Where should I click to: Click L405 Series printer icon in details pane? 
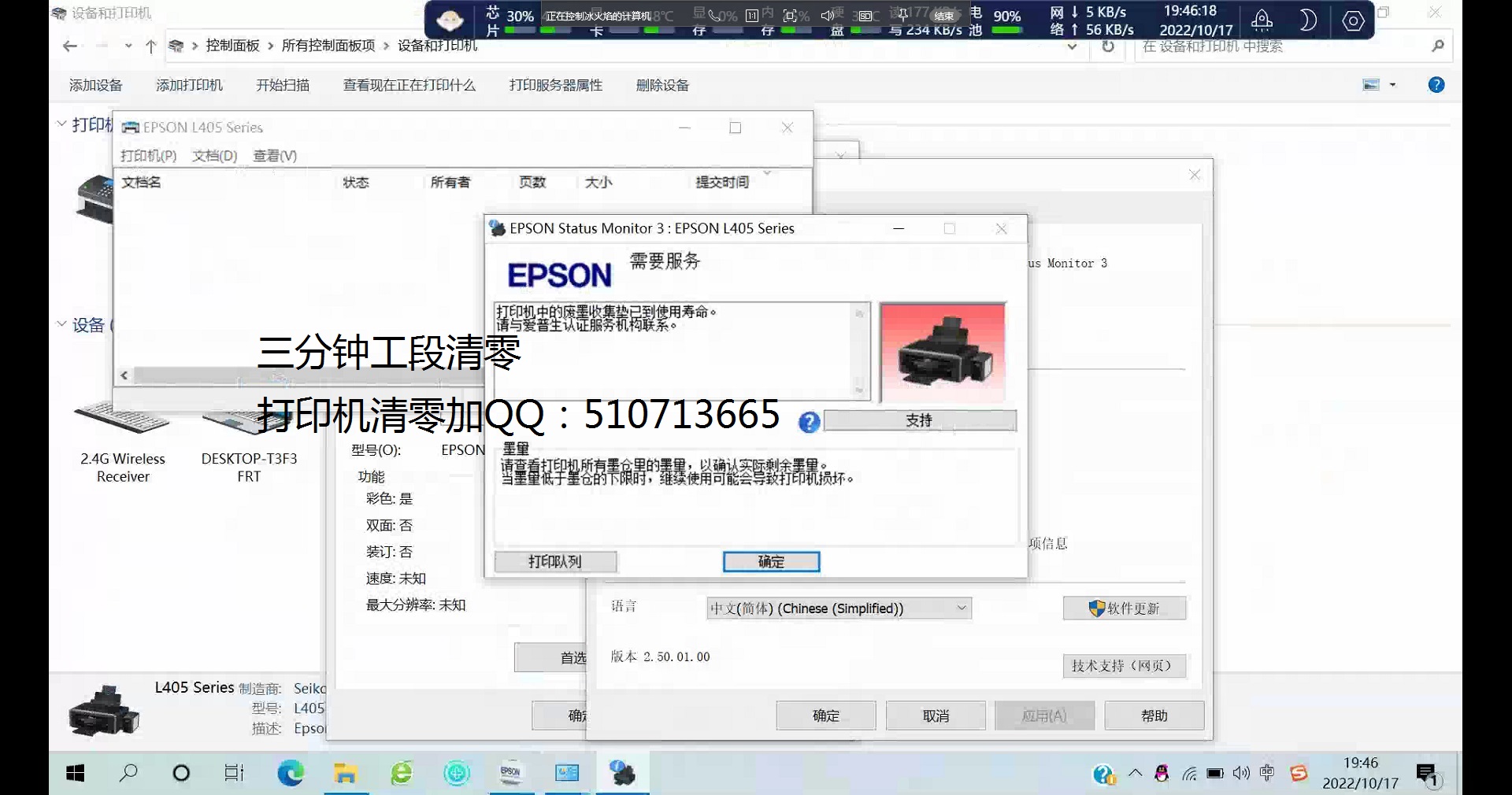[x=104, y=711]
